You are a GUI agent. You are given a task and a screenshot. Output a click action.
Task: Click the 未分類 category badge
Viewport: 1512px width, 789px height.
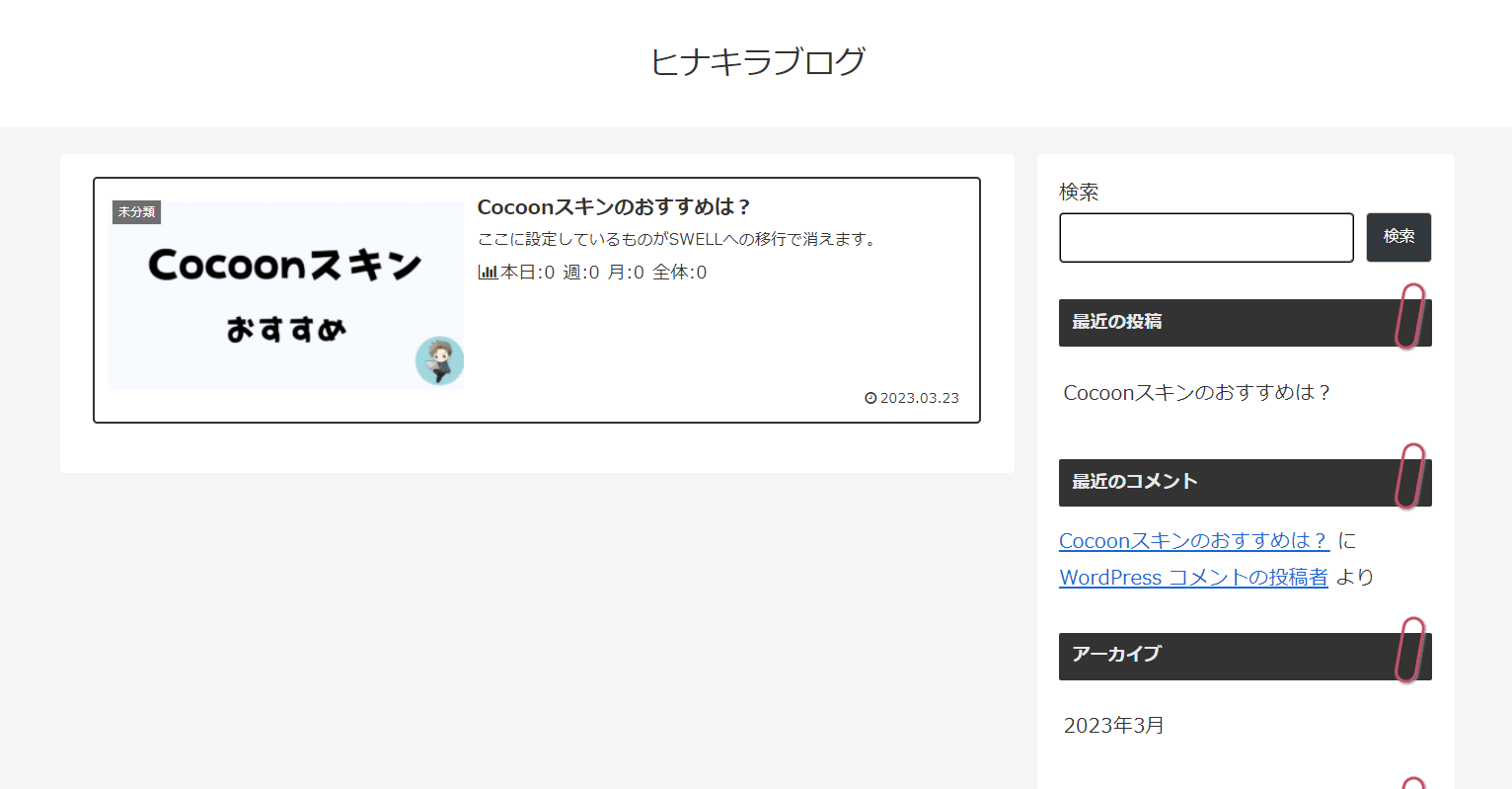click(x=136, y=211)
